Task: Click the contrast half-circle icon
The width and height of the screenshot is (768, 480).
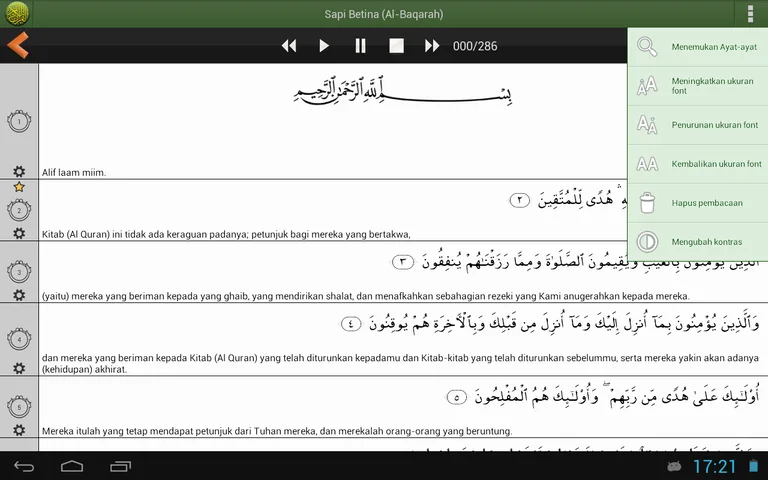Action: 647,242
